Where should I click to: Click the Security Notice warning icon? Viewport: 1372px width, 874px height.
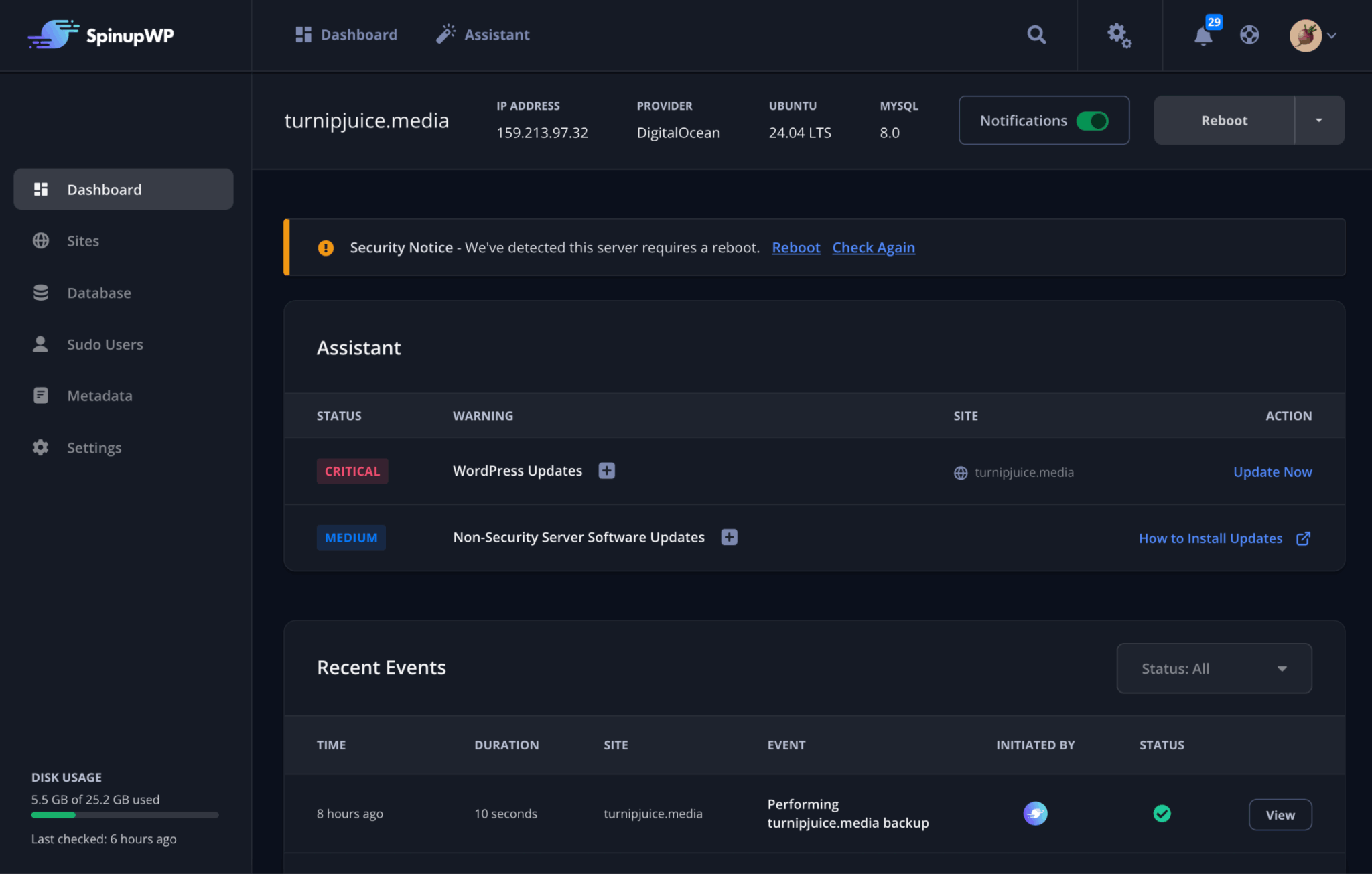(326, 248)
